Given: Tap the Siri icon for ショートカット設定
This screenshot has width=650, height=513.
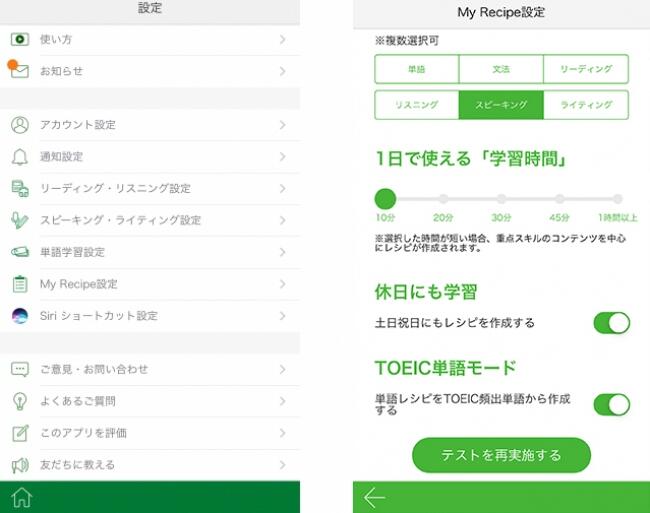Looking at the screenshot, I should point(20,316).
